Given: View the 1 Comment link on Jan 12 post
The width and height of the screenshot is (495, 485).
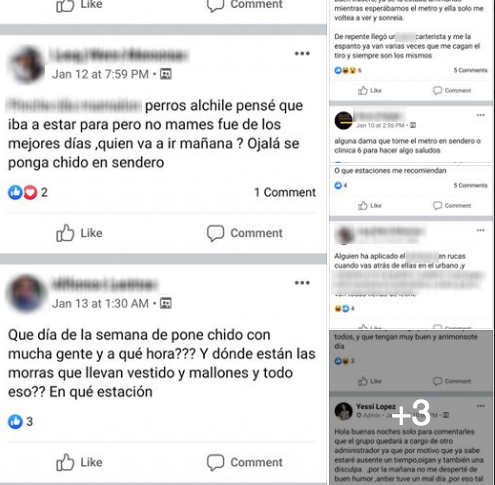Looking at the screenshot, I should tap(285, 192).
